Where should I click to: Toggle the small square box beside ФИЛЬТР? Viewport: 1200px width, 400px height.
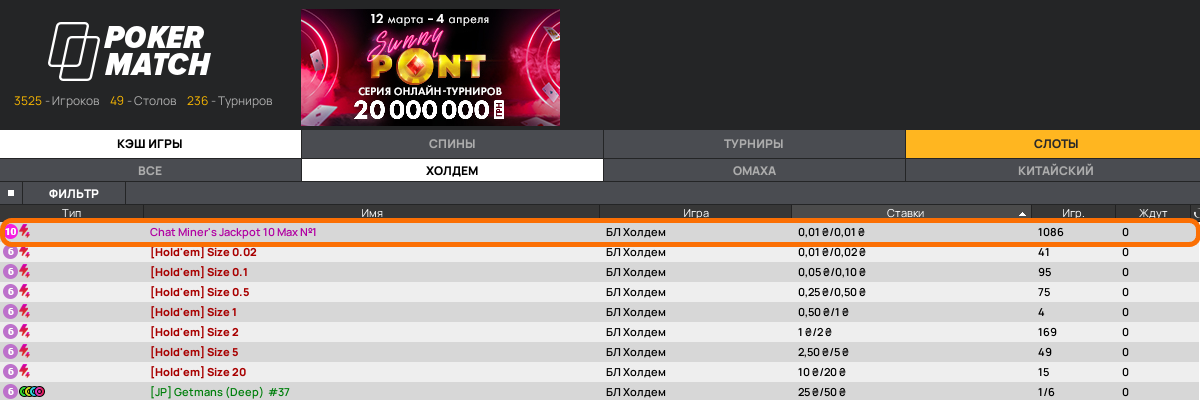11,193
